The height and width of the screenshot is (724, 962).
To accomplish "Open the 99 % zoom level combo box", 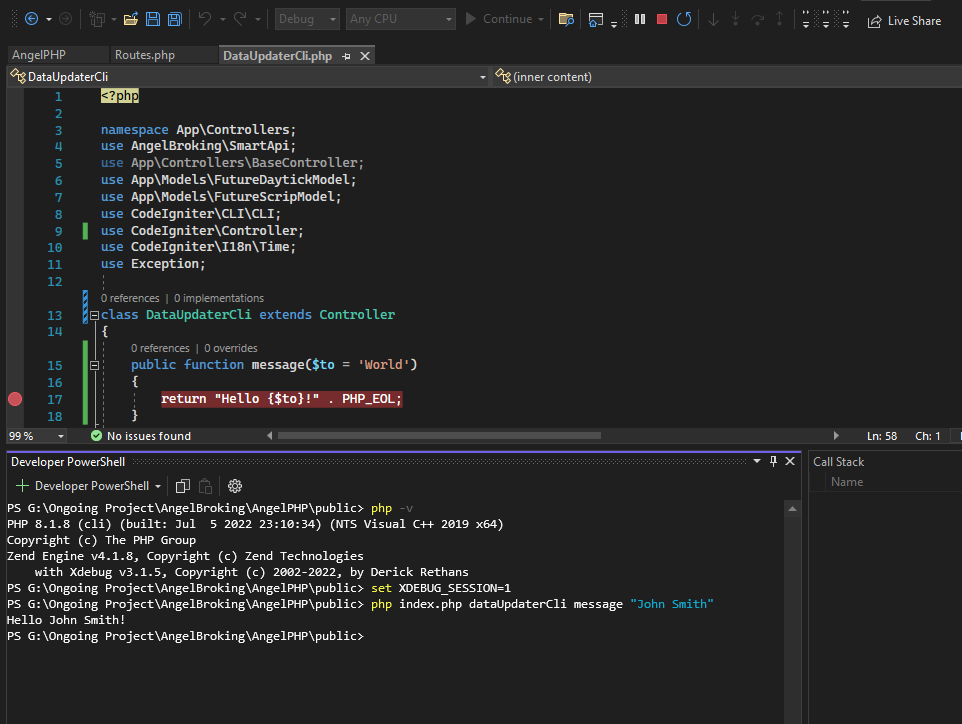I will point(36,436).
